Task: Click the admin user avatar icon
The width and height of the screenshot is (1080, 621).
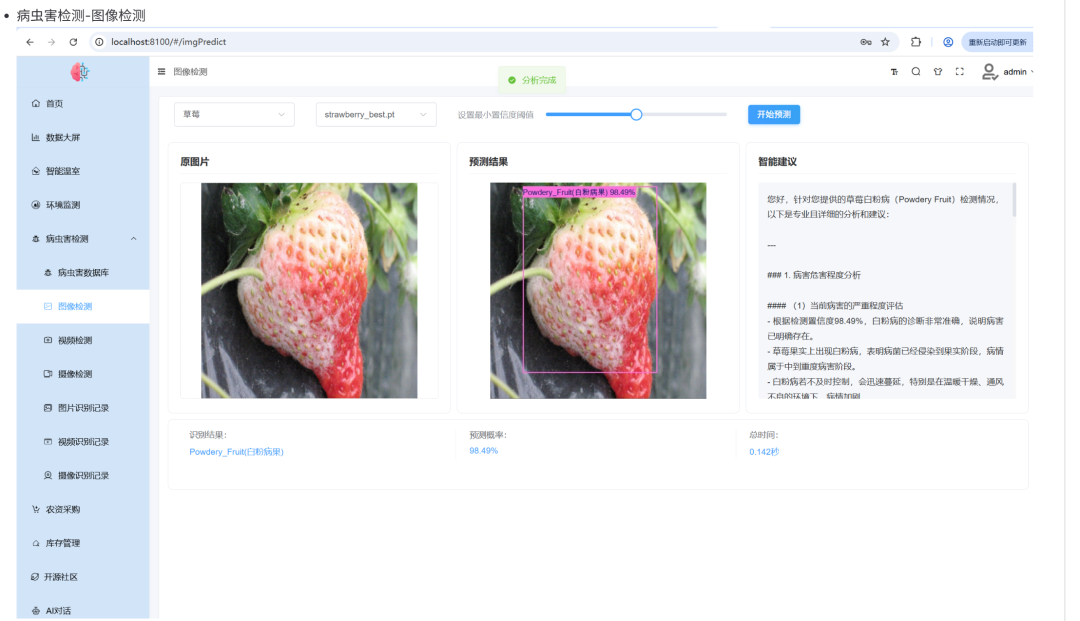Action: tap(990, 72)
